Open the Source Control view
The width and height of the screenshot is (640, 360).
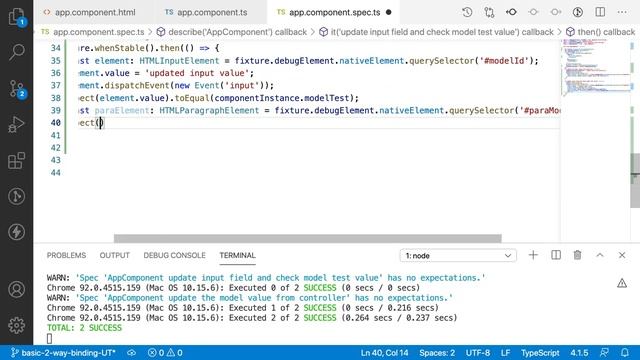tap(16, 88)
